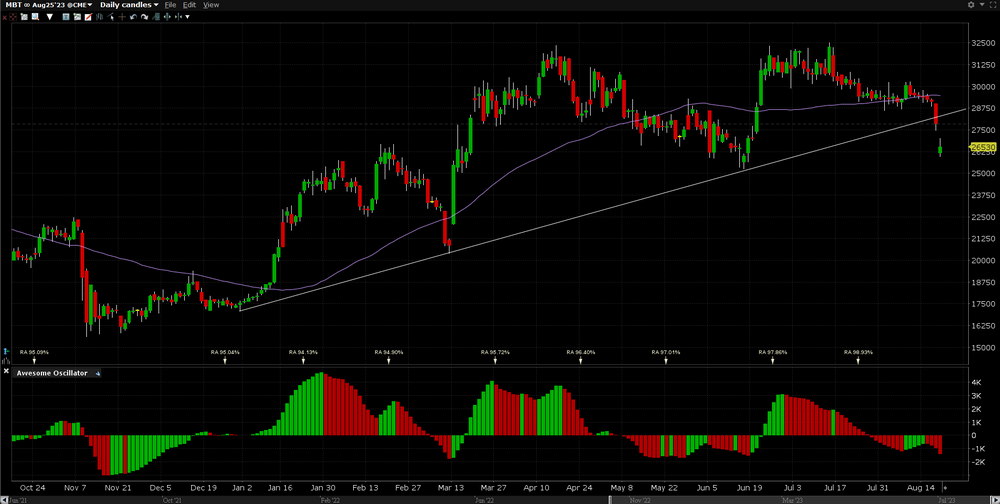Open the View menu
Image resolution: width=1000 pixels, height=504 pixels.
tap(211, 5)
